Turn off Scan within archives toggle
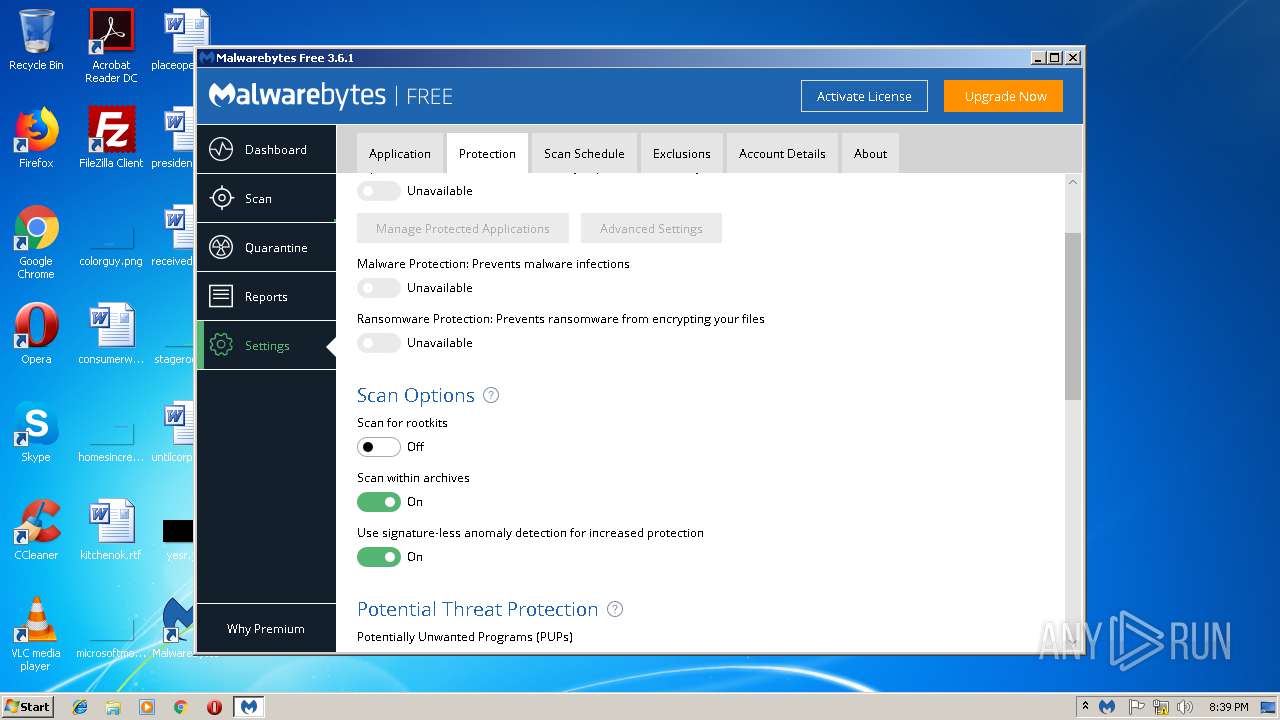This screenshot has height=720, width=1280. tap(379, 502)
